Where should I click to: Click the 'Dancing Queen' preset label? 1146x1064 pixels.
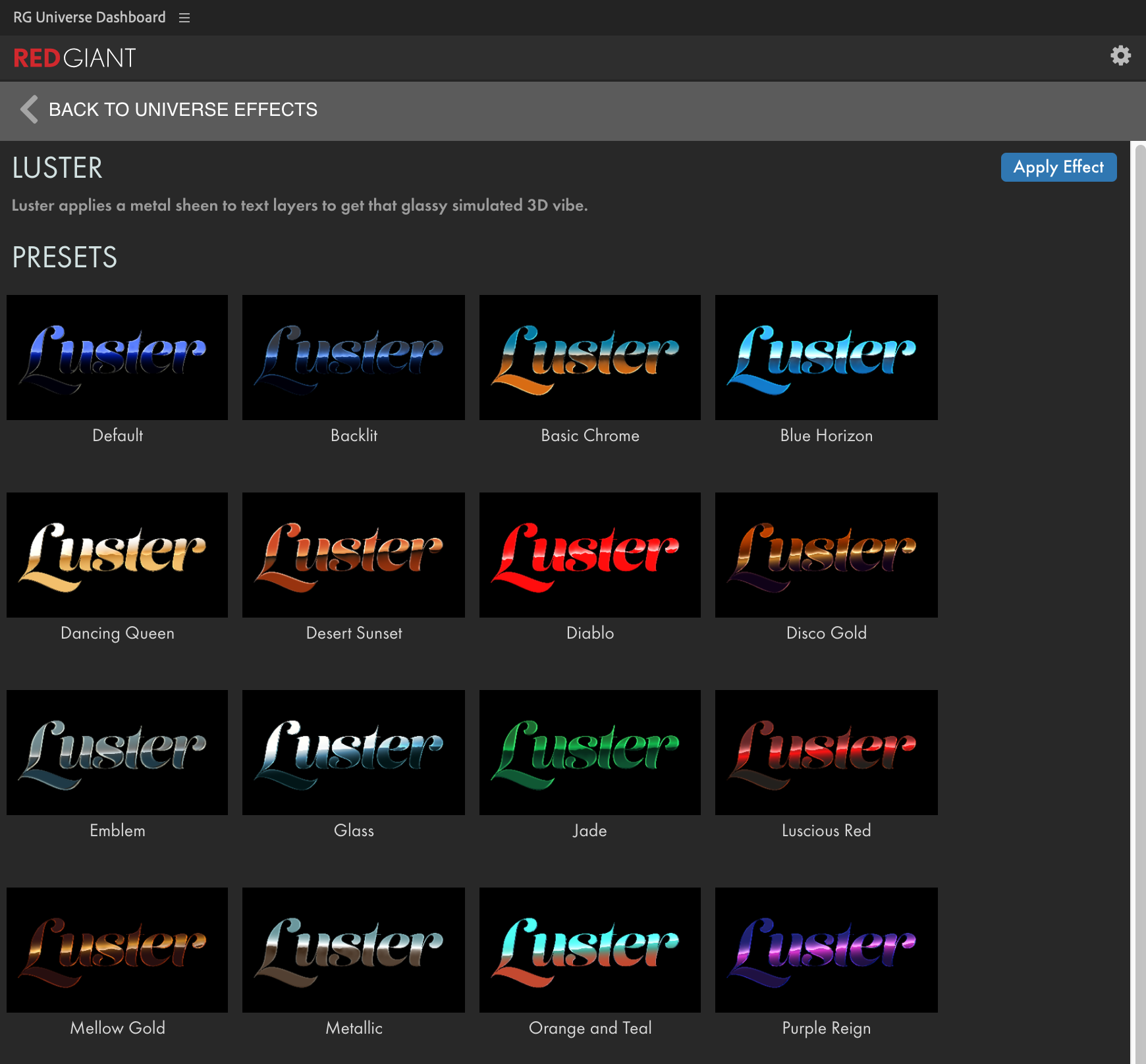(x=117, y=633)
